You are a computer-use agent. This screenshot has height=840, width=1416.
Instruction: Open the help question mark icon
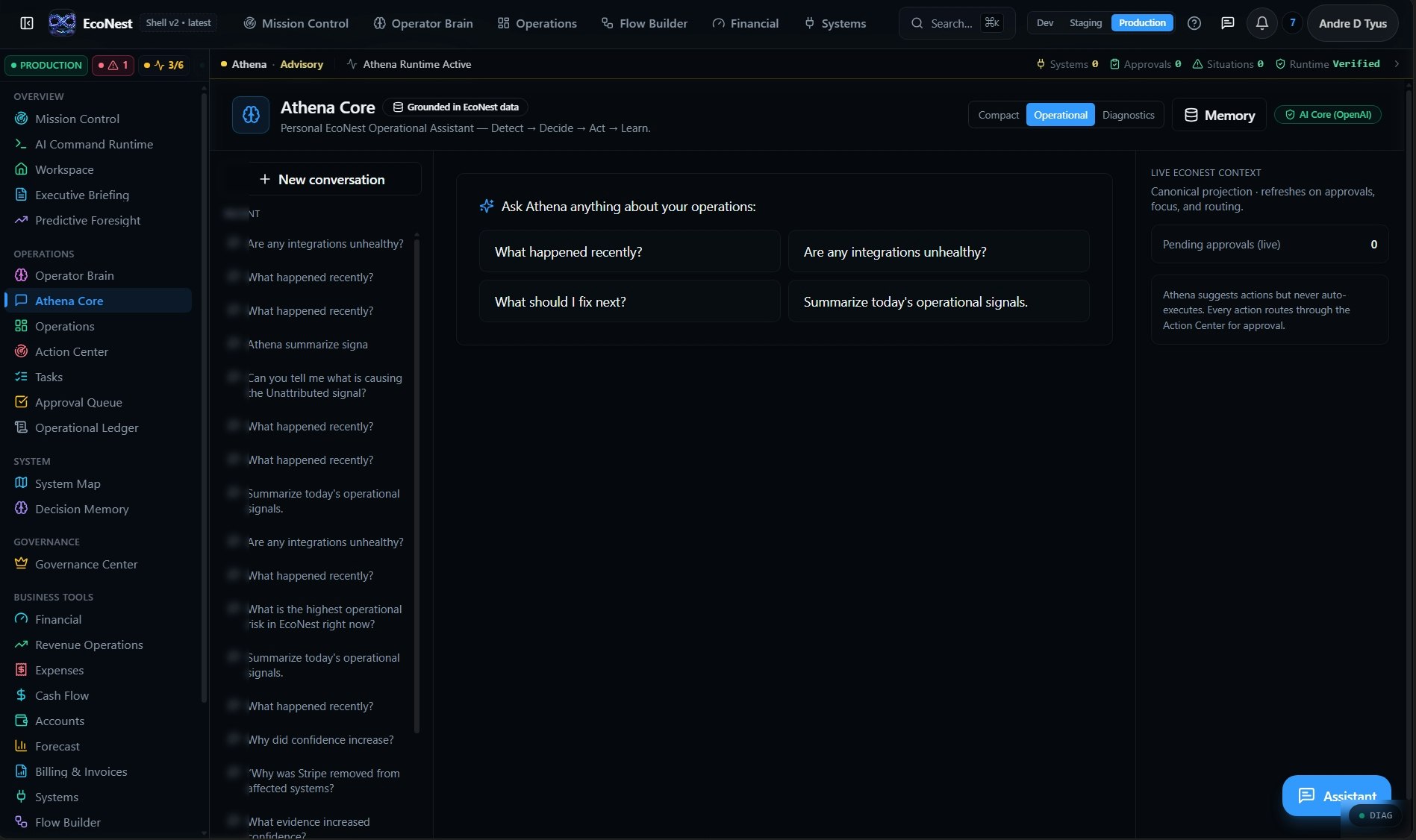pyautogui.click(x=1194, y=23)
